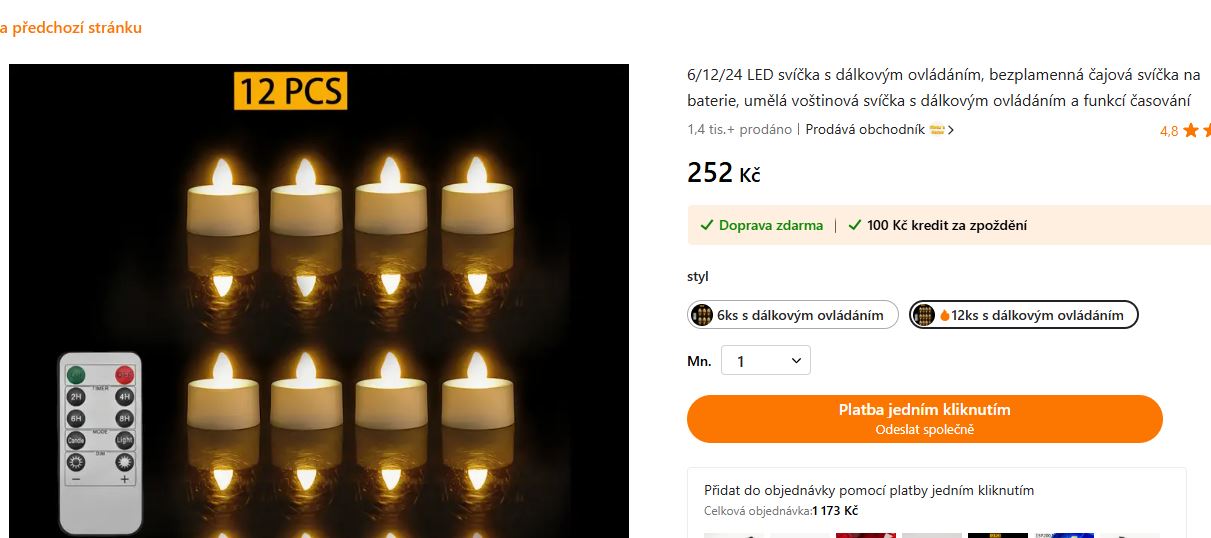Screen dimensions: 1211x538
Task: Click the red product thumbnail in add-on row
Action: point(865,534)
